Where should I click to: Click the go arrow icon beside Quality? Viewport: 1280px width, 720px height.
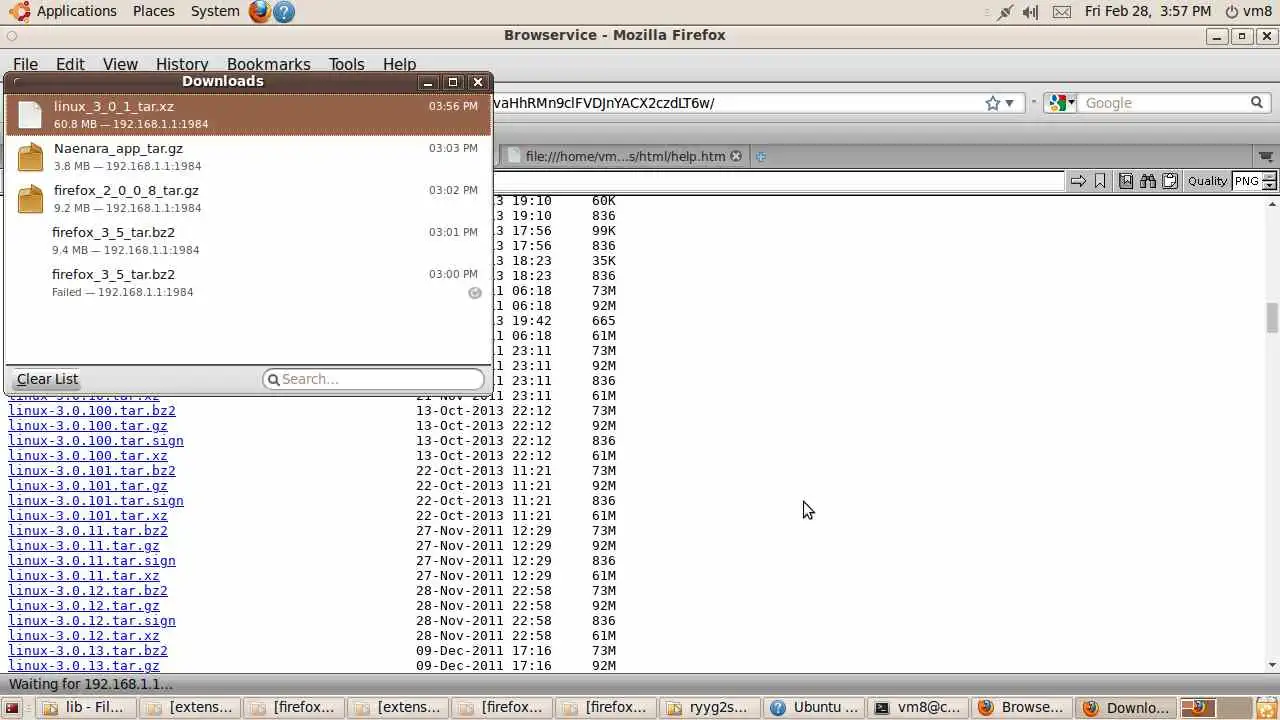pos(1078,181)
